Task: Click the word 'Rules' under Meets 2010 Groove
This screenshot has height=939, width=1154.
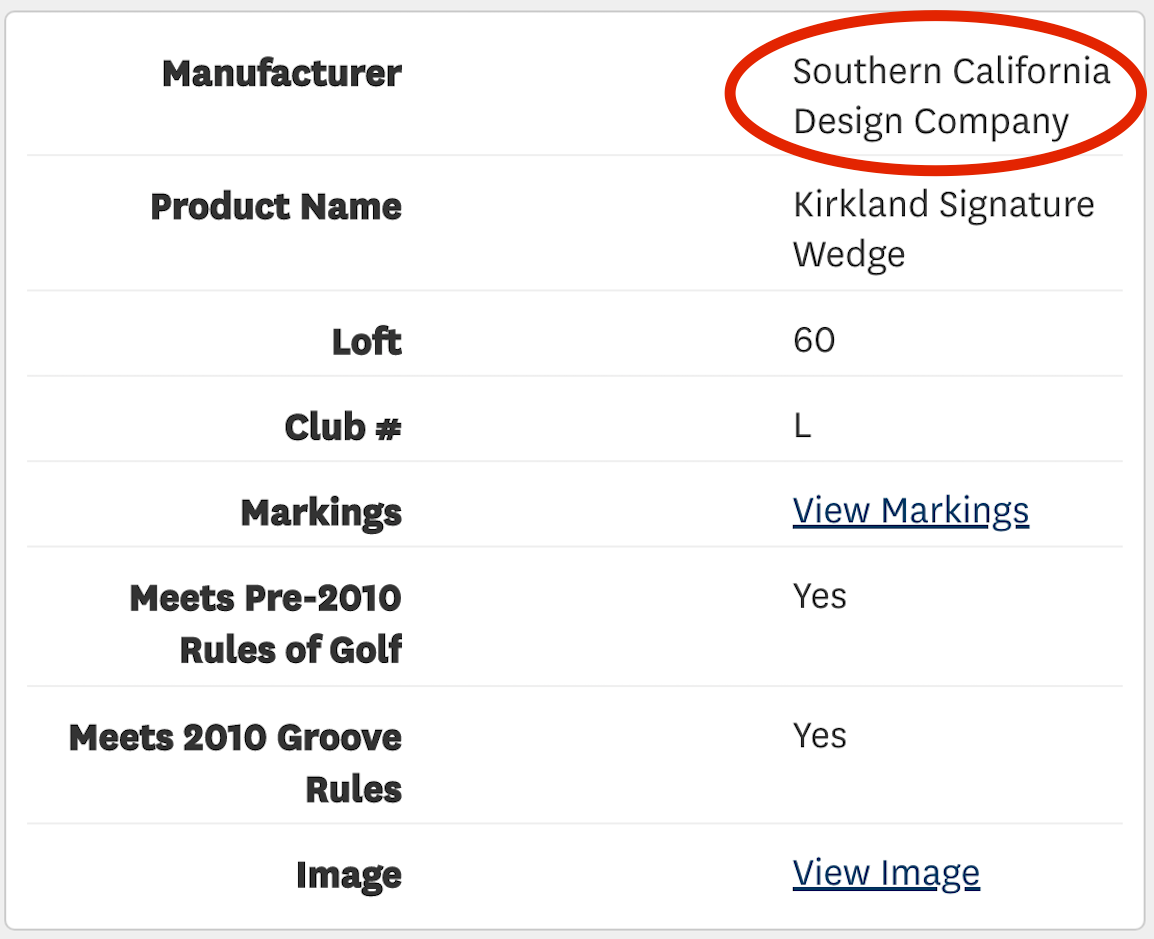Action: (x=353, y=789)
